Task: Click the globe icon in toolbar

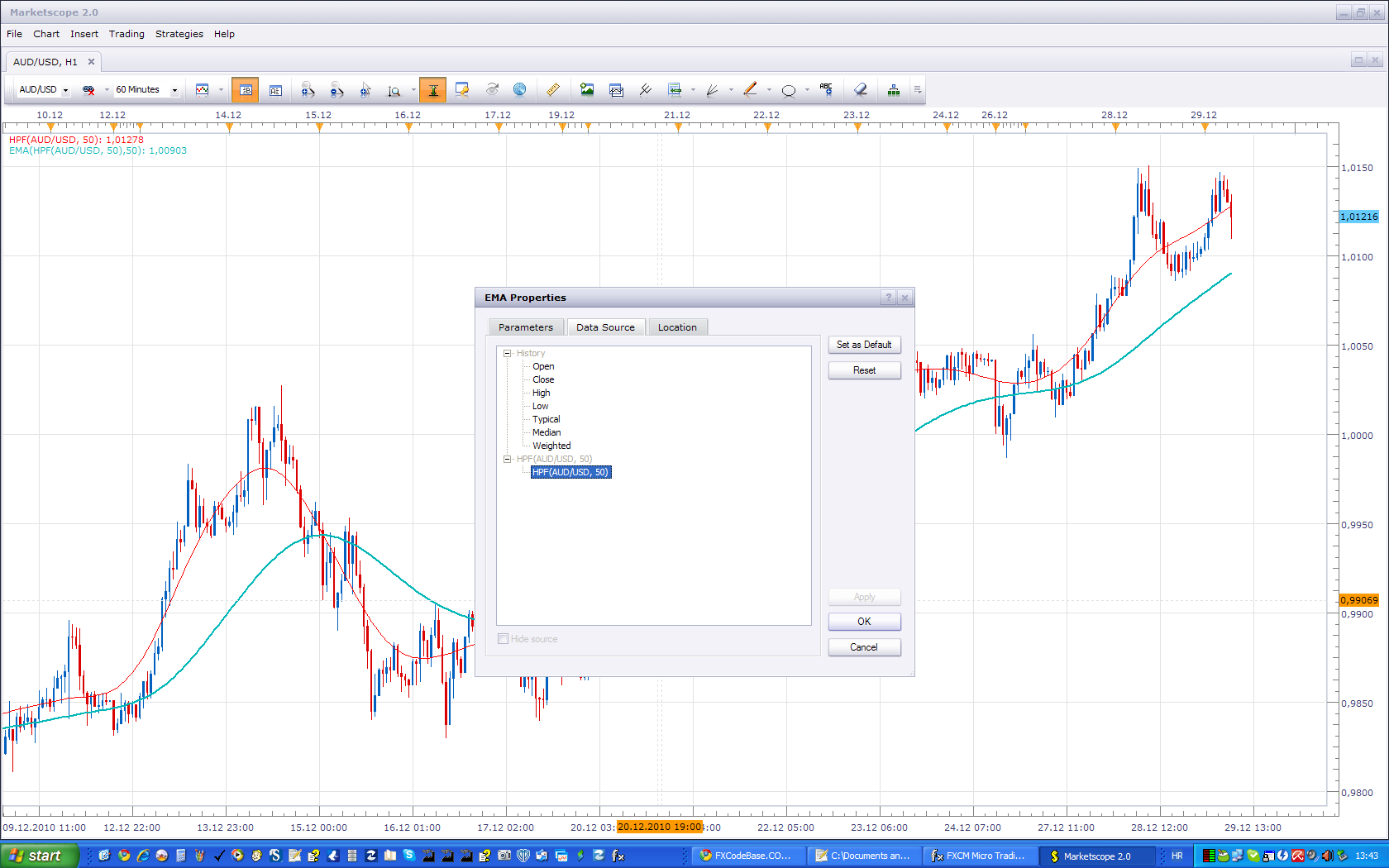Action: coord(519,90)
